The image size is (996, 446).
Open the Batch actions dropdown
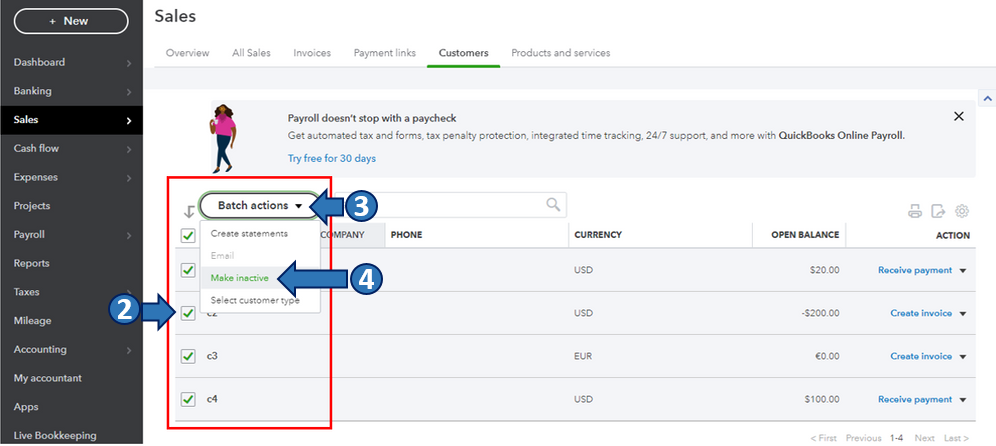pyautogui.click(x=260, y=206)
